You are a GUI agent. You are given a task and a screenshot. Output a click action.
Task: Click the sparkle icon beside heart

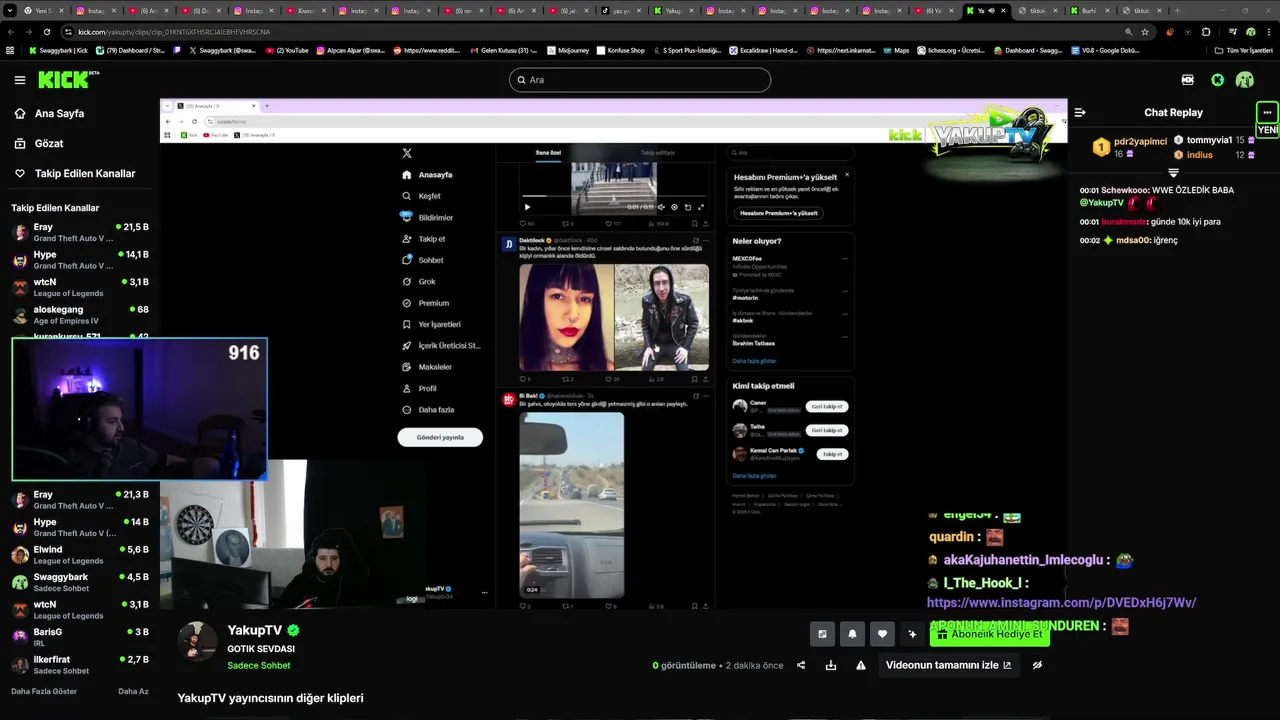[x=912, y=634]
